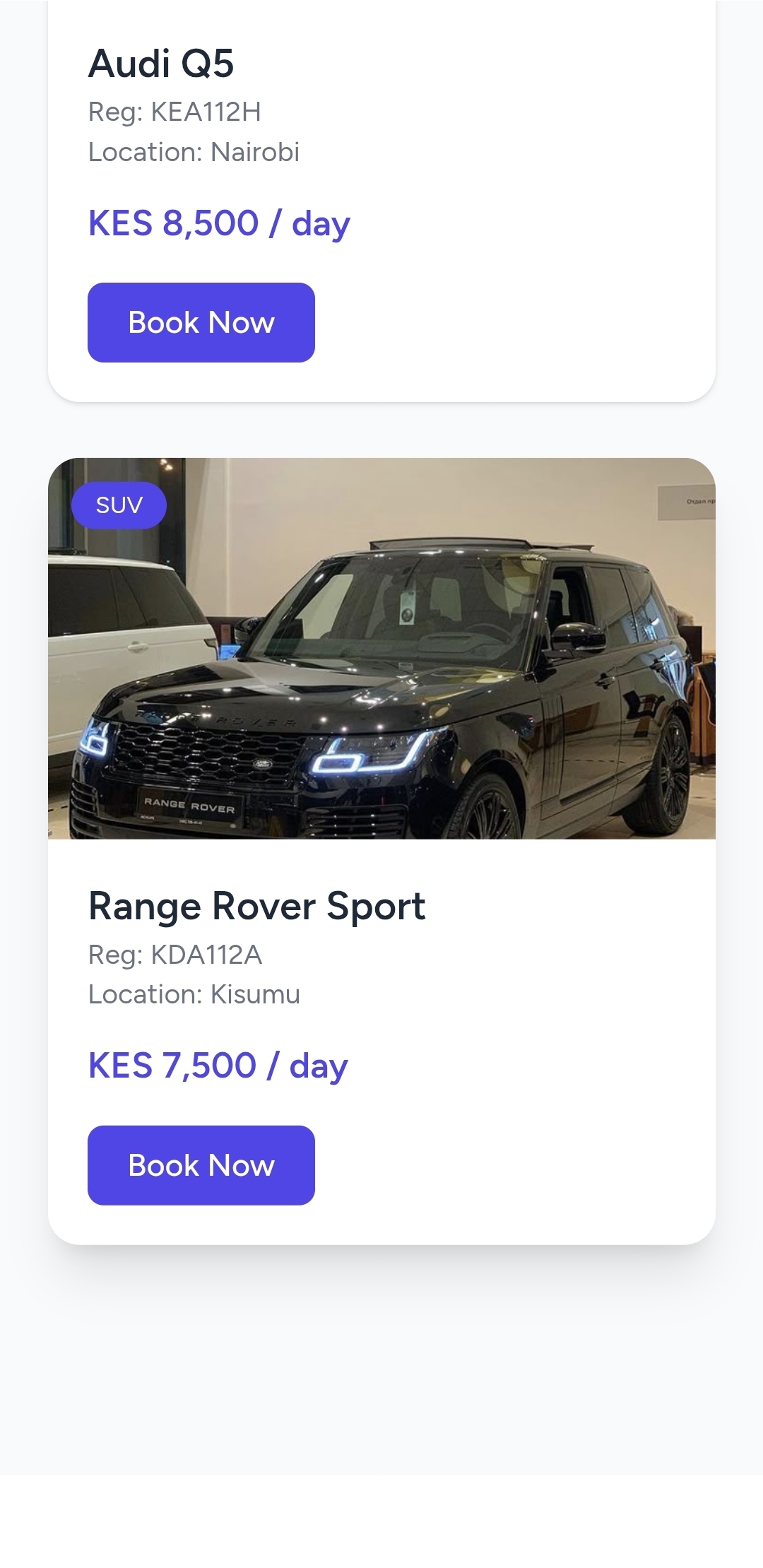This screenshot has width=763, height=1568.
Task: Click the Range Rover's side mirror
Action: (578, 636)
